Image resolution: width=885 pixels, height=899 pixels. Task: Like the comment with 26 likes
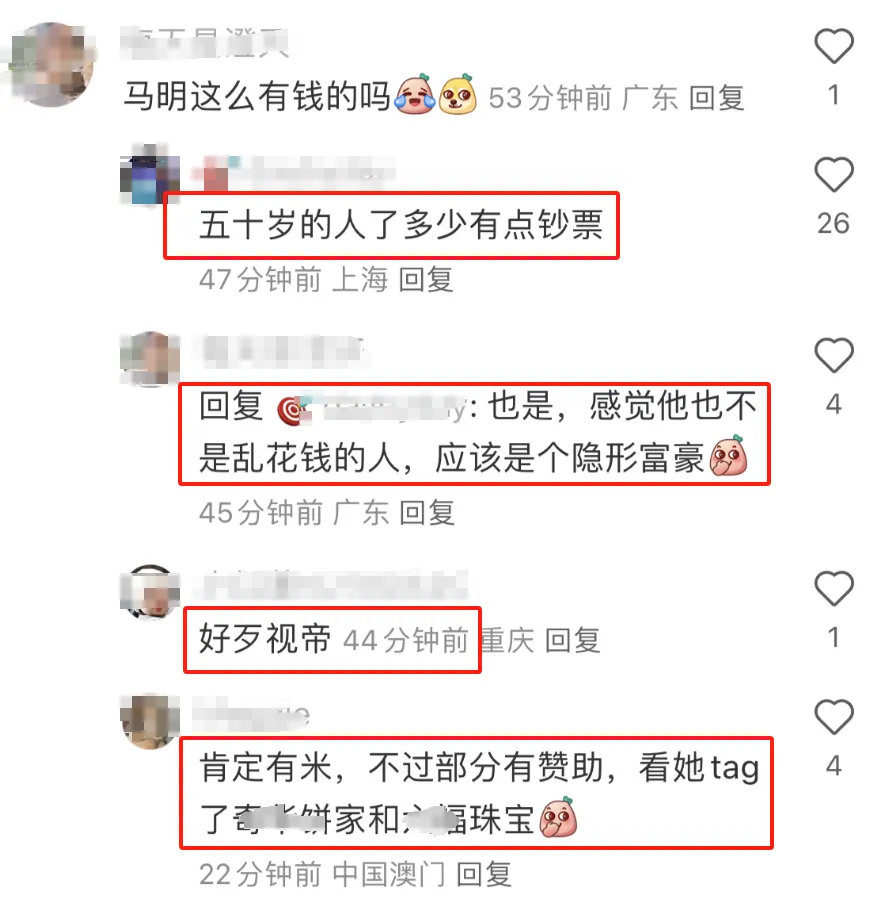tap(834, 174)
